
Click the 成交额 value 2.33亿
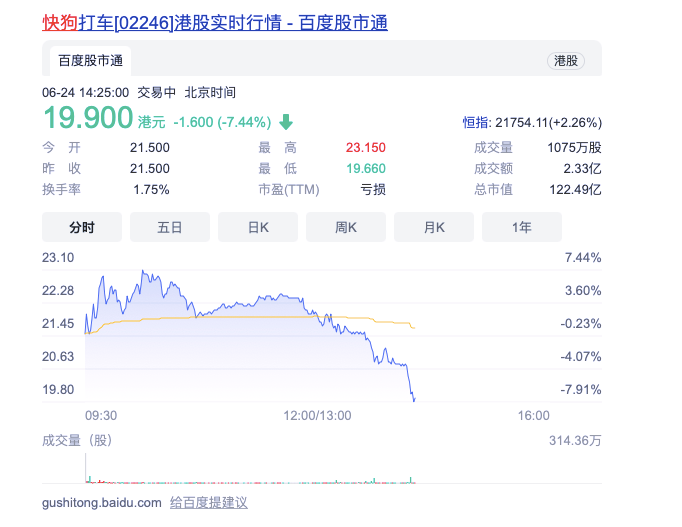(582, 169)
